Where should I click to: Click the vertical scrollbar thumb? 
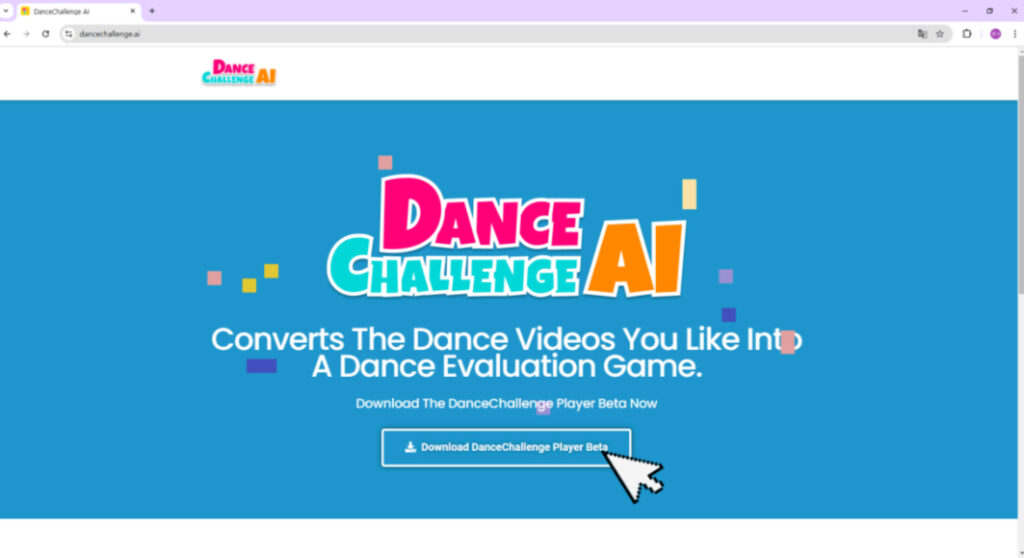coord(1020,175)
